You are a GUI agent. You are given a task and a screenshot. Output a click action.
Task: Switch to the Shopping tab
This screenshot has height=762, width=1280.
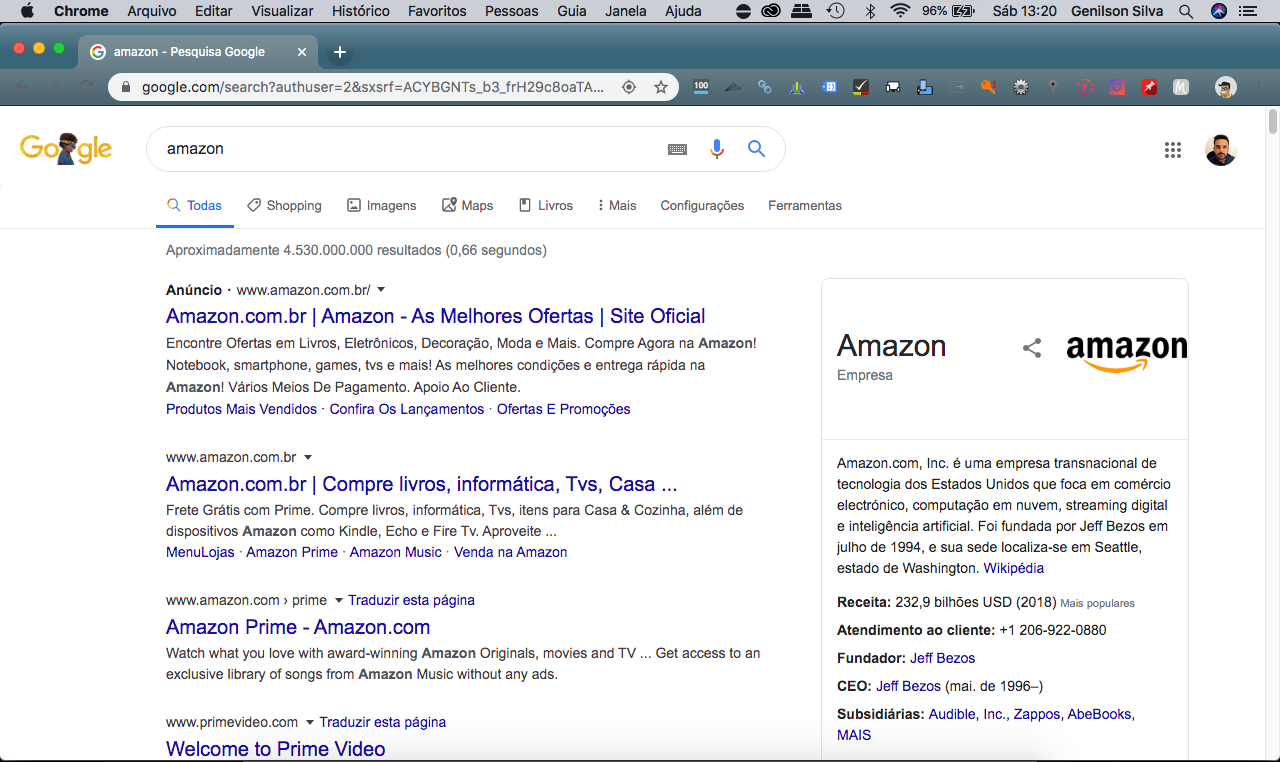284,205
